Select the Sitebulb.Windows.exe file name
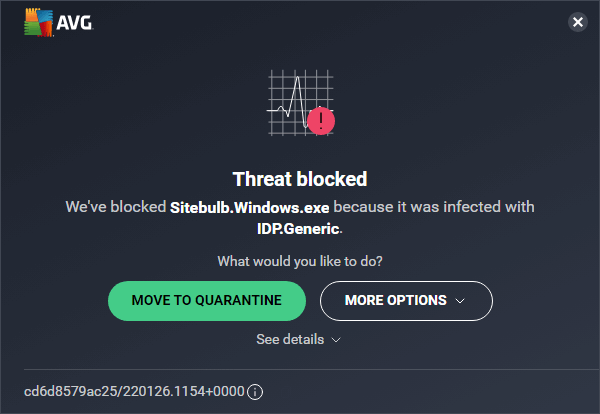The height and width of the screenshot is (414, 600). [249, 207]
